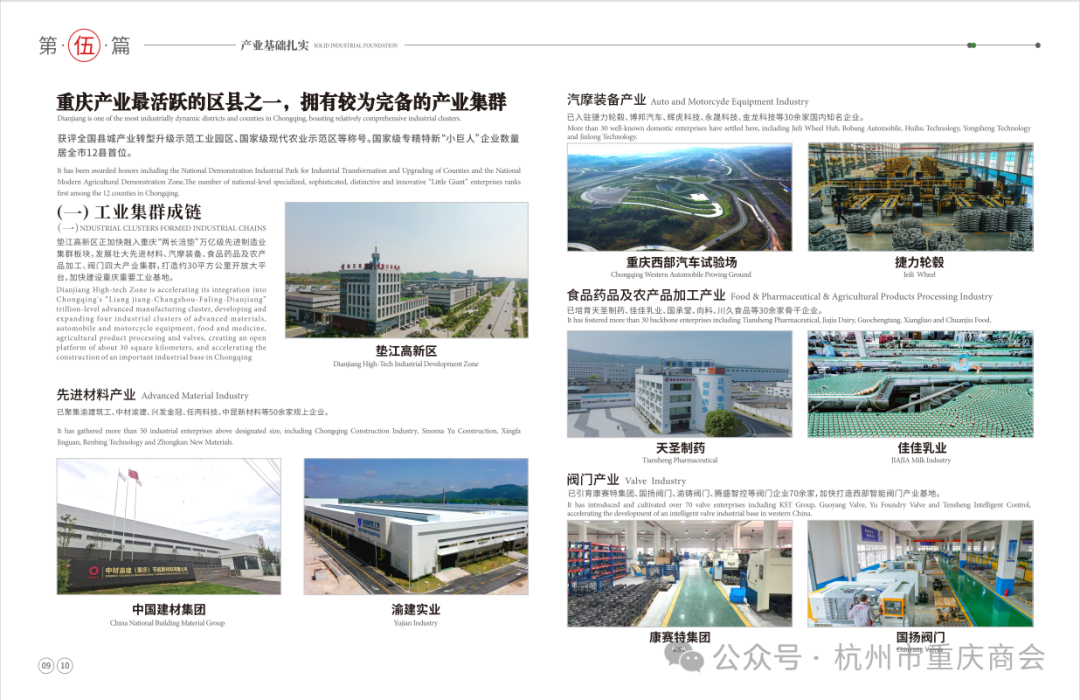1080x700 pixels.
Task: Click the section title 汽摩装备产业
Action: (607, 101)
